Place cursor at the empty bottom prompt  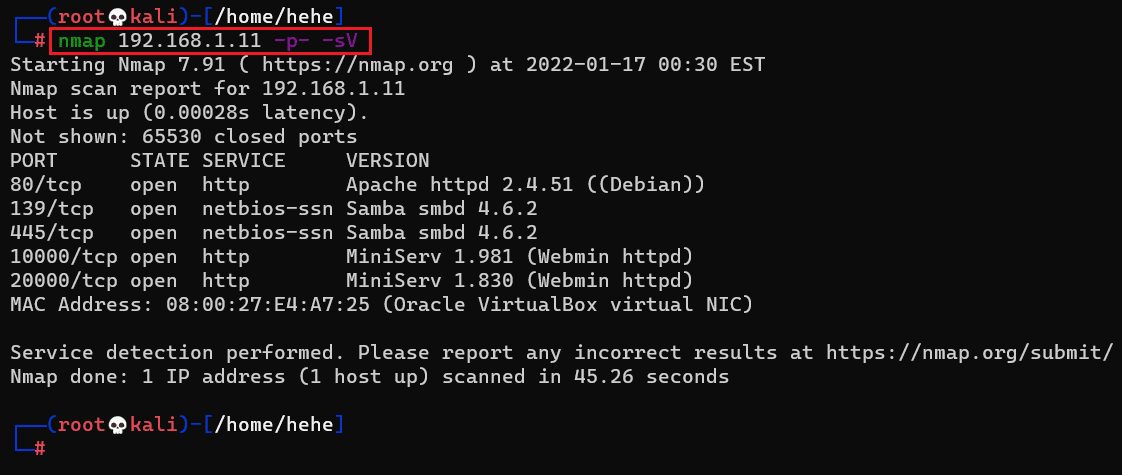pyautogui.click(x=60, y=449)
